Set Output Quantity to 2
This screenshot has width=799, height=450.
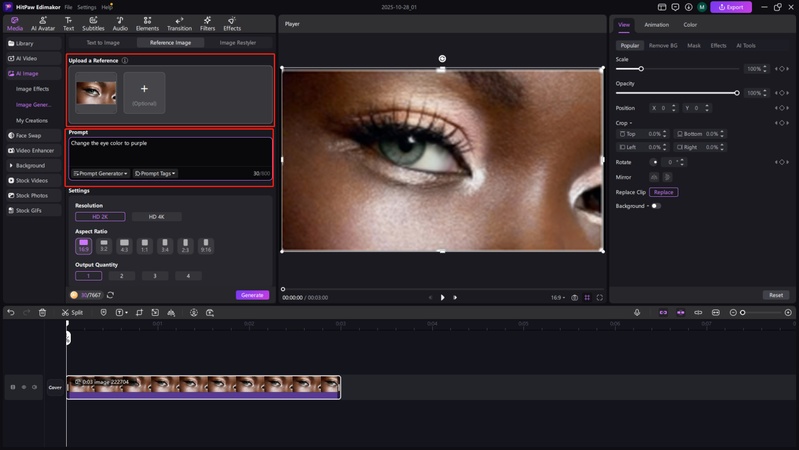[x=121, y=276]
